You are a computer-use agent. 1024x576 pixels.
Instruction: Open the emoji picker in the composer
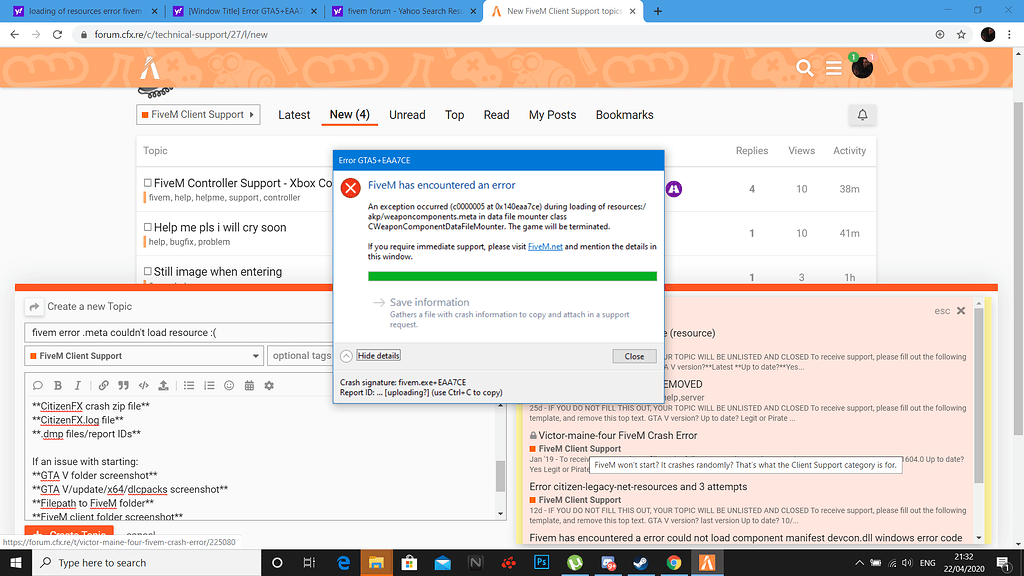point(230,385)
